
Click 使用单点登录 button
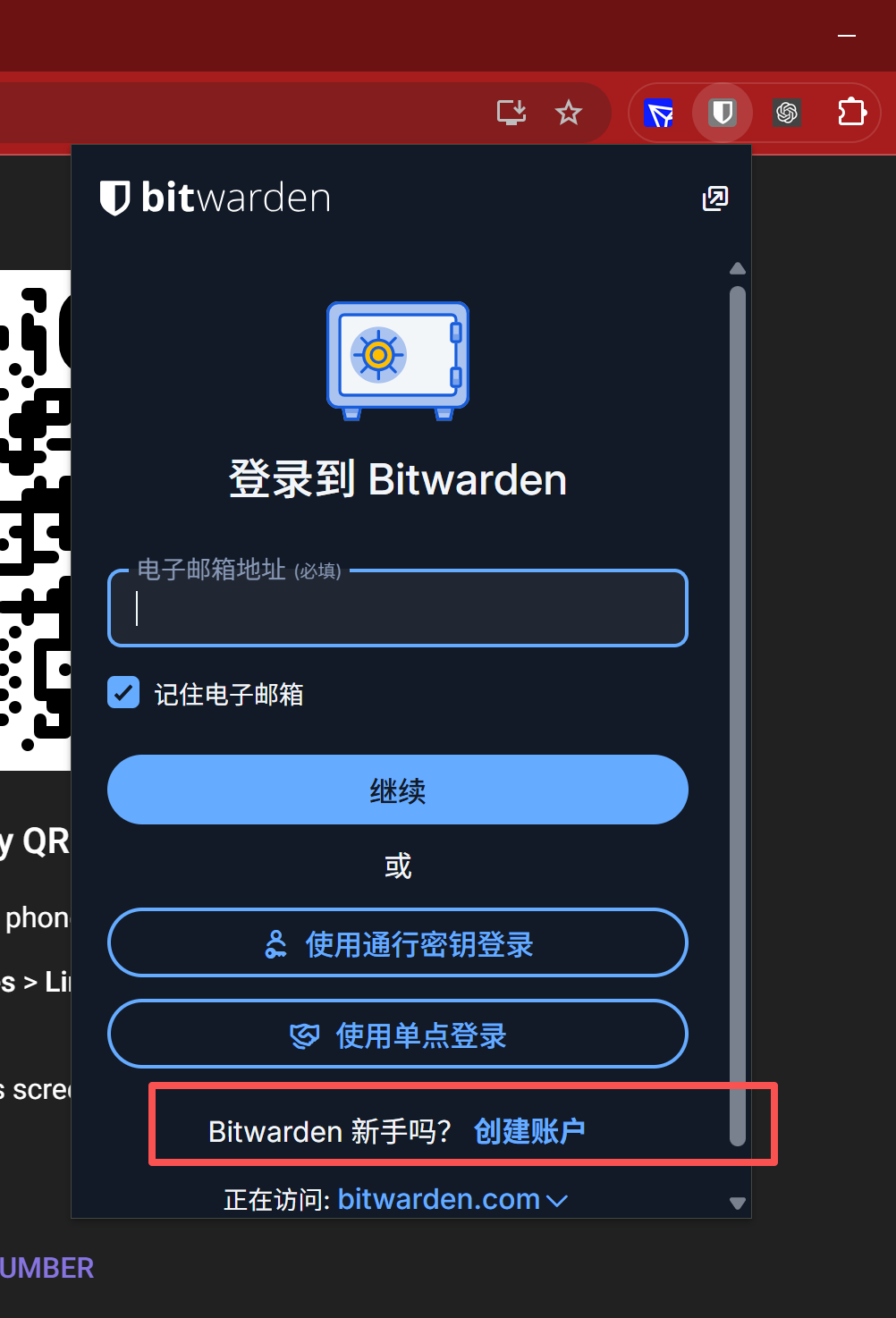398,1035
